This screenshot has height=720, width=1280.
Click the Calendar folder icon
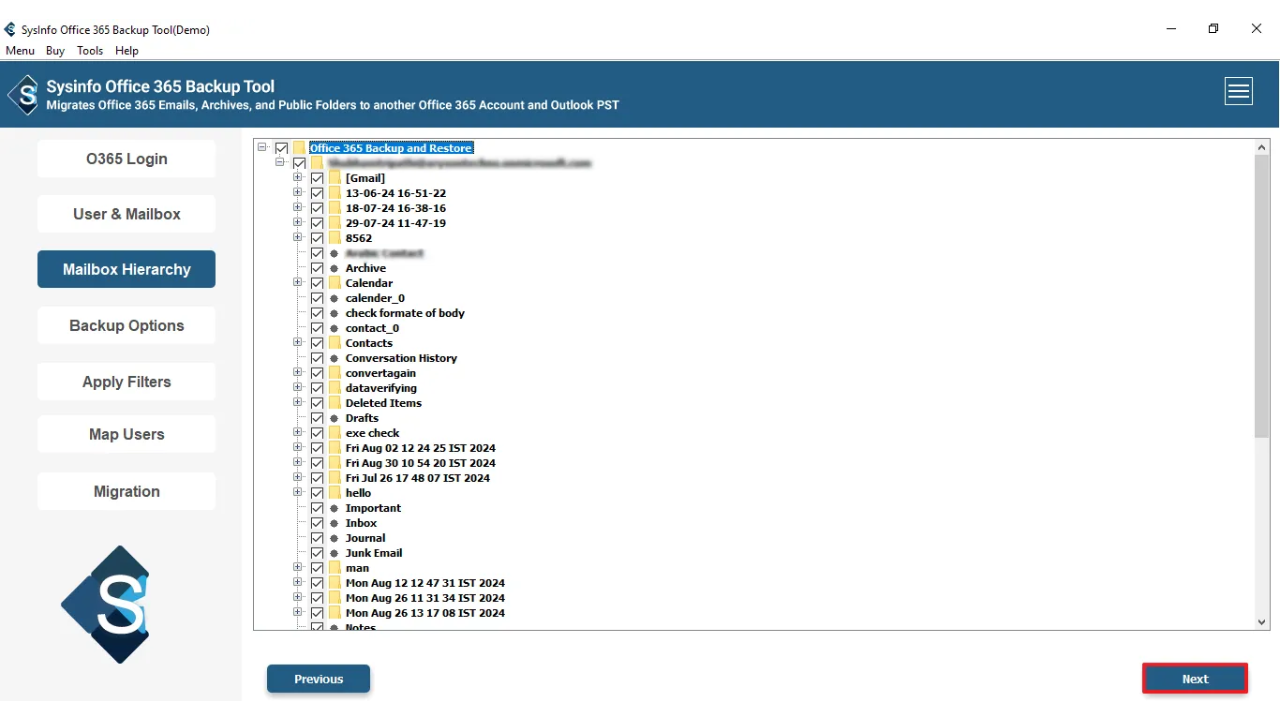click(x=335, y=283)
